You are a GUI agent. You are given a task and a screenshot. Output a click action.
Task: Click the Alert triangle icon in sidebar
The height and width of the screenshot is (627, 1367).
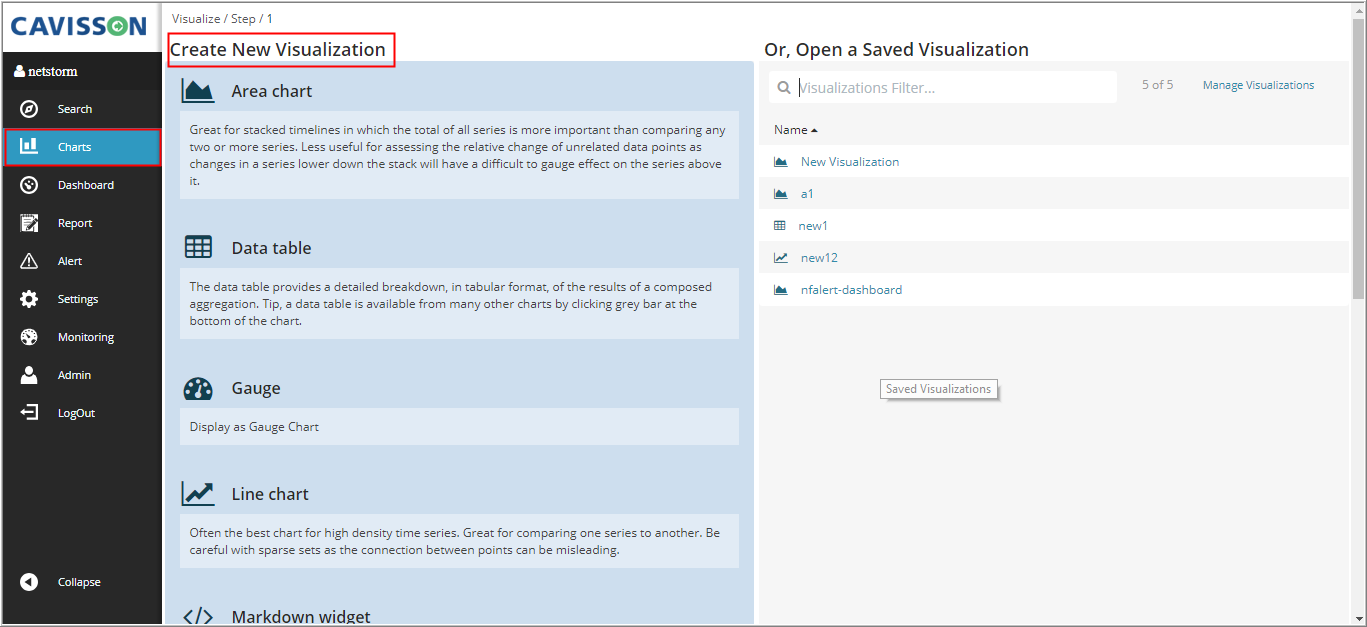pyautogui.click(x=29, y=261)
